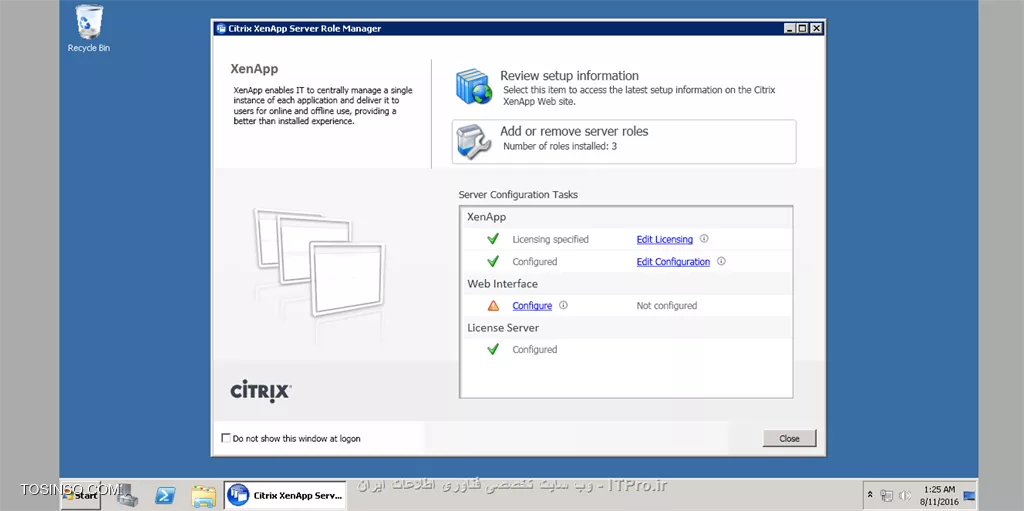Enable Do not show this window at logon
This screenshot has width=1024, height=511.
[x=226, y=438]
